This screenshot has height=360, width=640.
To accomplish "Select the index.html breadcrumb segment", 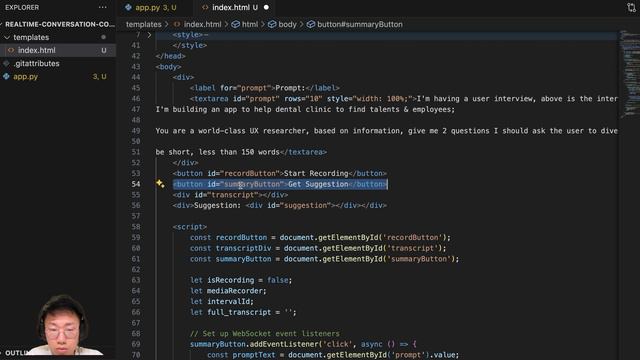I will tap(202, 24).
